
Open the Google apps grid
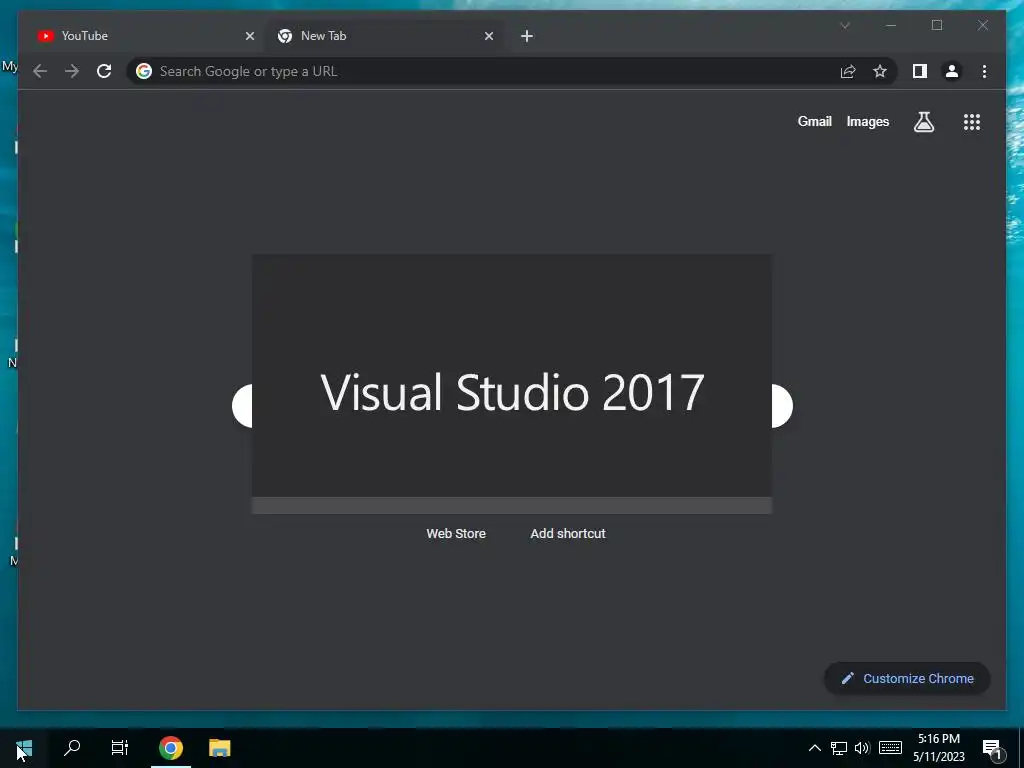[972, 122]
